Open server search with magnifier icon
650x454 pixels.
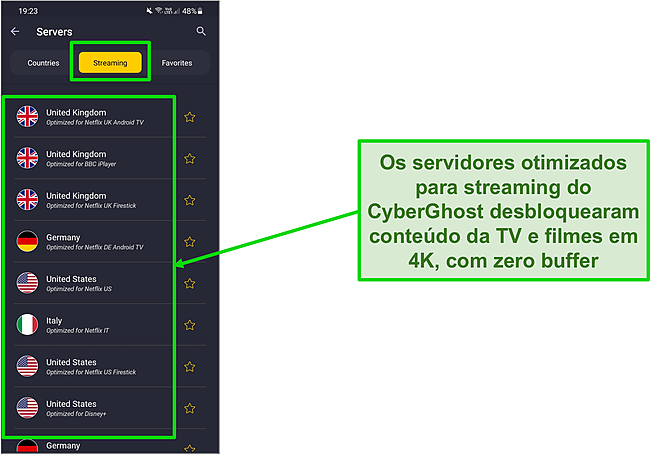click(x=201, y=31)
